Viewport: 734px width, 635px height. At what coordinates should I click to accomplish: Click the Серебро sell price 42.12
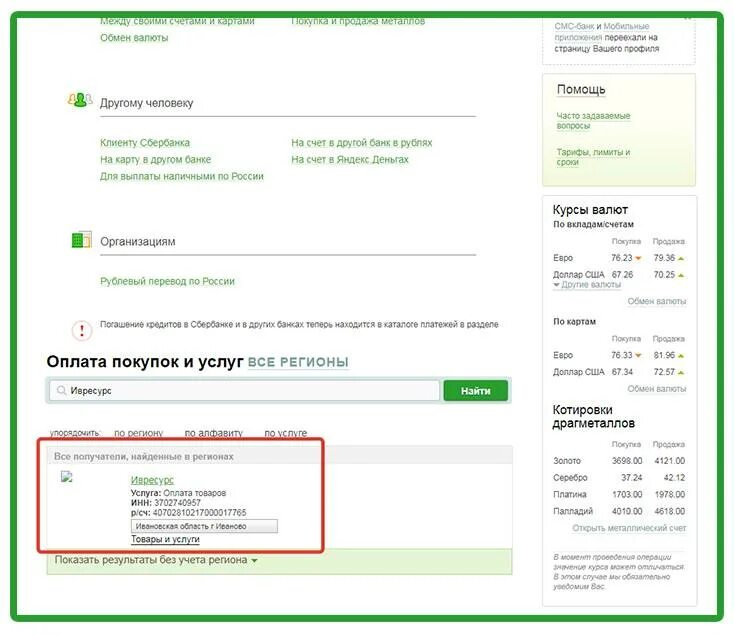point(674,477)
